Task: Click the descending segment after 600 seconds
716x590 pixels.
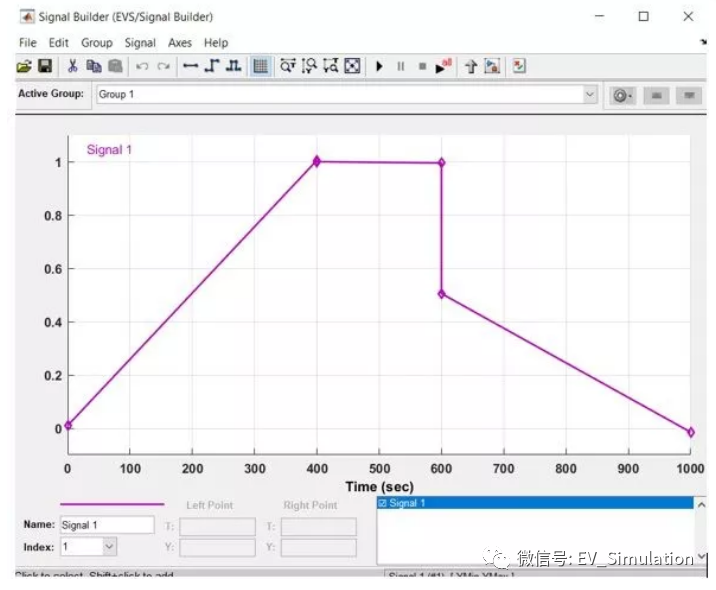Action: [x=566, y=363]
